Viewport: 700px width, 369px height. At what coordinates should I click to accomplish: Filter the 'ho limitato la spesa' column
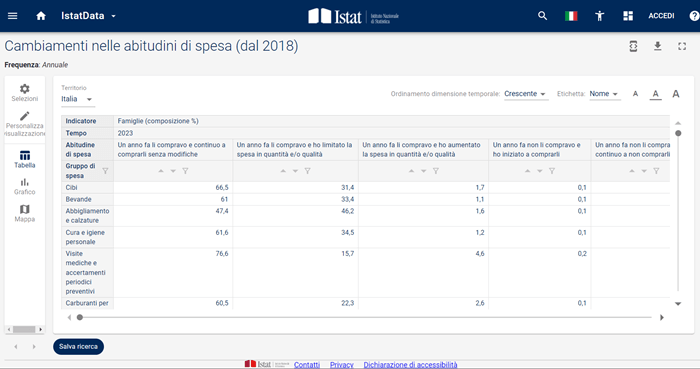point(308,171)
